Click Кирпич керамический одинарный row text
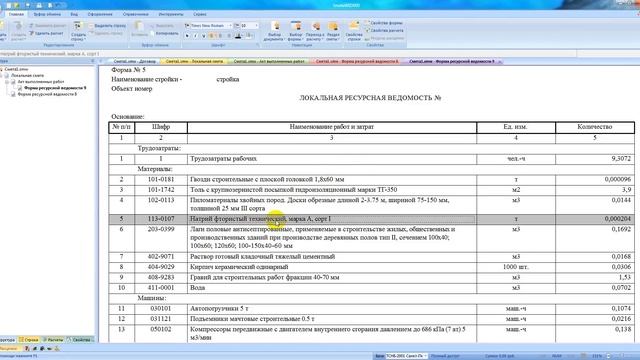The image size is (640, 360). click(x=239, y=267)
